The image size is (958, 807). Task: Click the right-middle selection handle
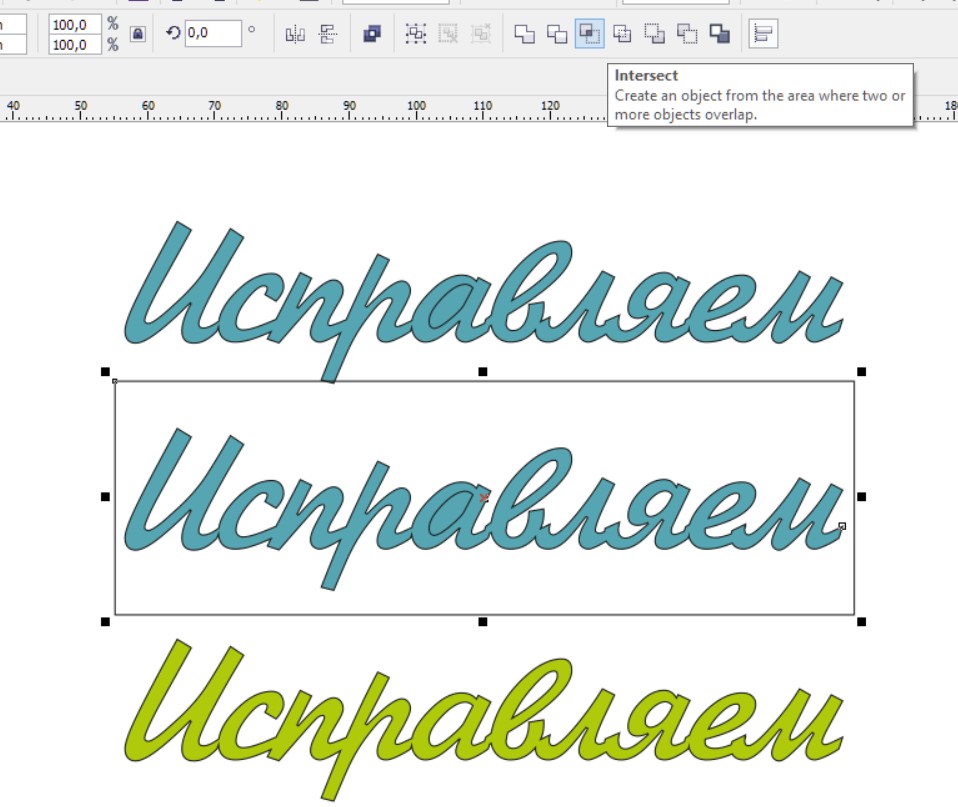861,497
